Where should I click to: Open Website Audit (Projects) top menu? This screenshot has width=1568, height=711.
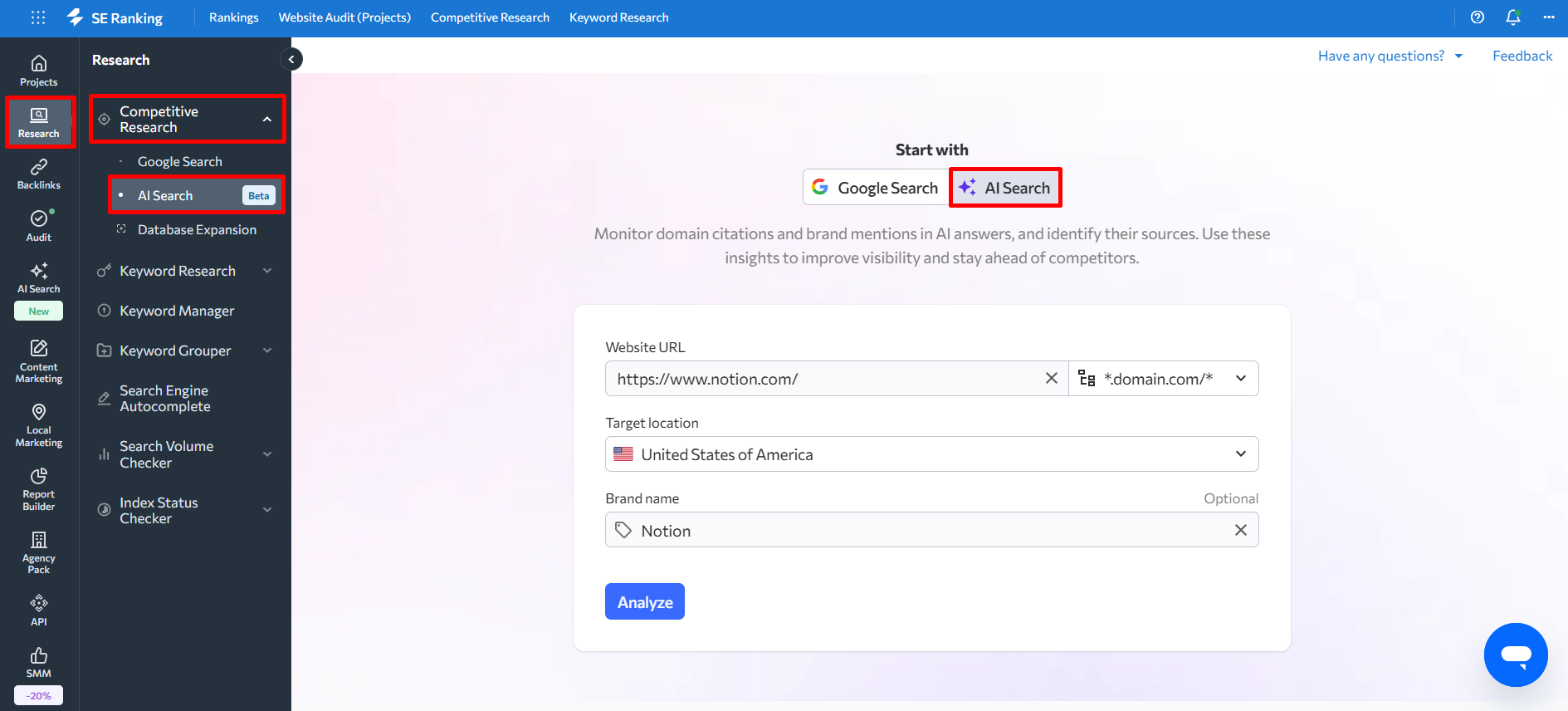click(x=344, y=17)
